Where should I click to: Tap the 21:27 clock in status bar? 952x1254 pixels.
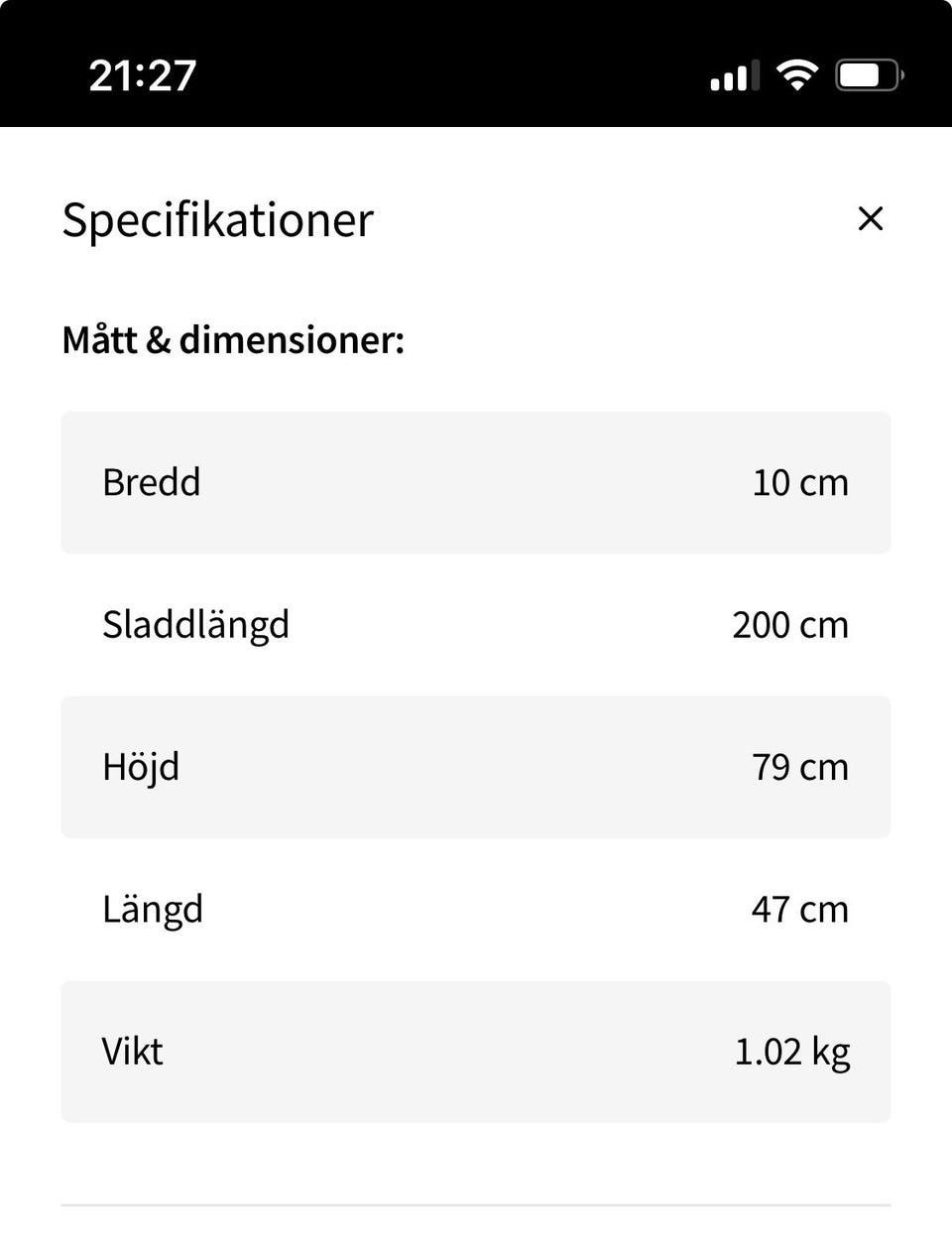143,75
